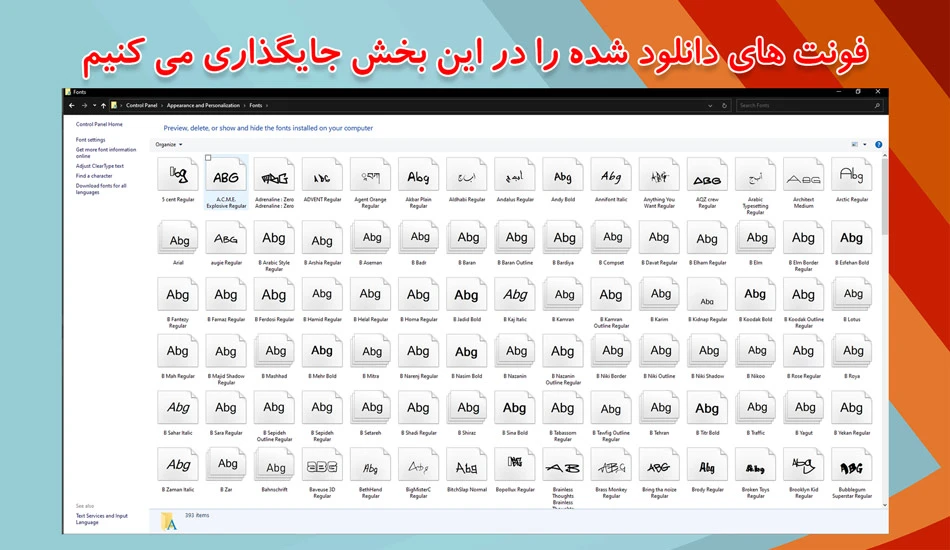Follow the Get more font information online link
Screen dimensions: 950x550
[105, 153]
